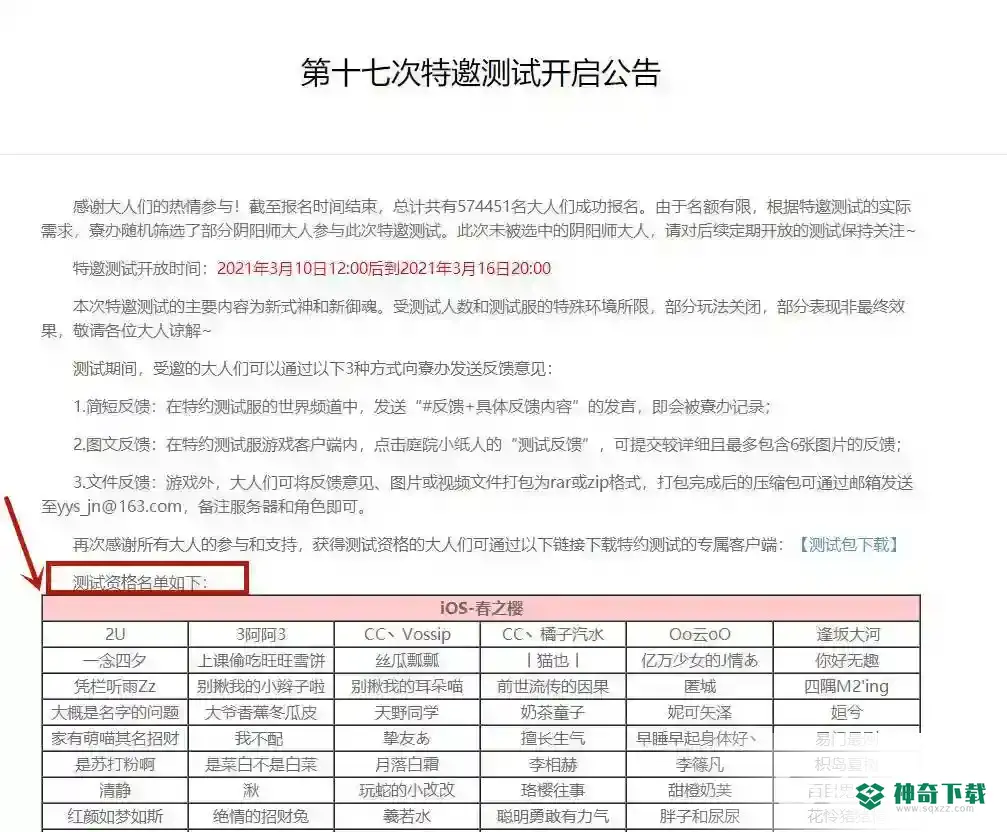Click table cell 李筱凡
Screen dimensions: 1007x832
tap(699, 765)
